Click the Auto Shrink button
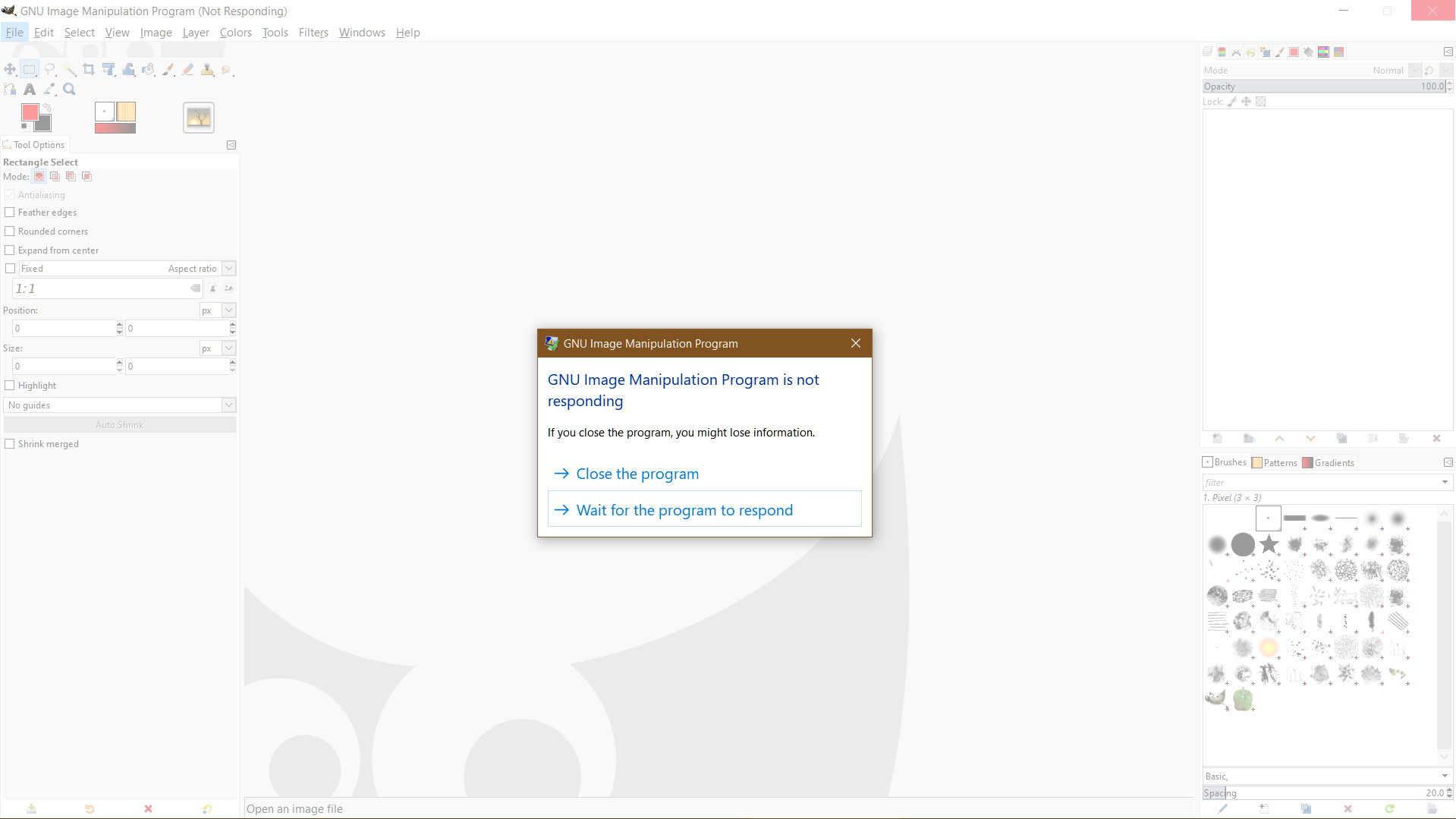Viewport: 1456px width, 819px height. click(x=120, y=425)
